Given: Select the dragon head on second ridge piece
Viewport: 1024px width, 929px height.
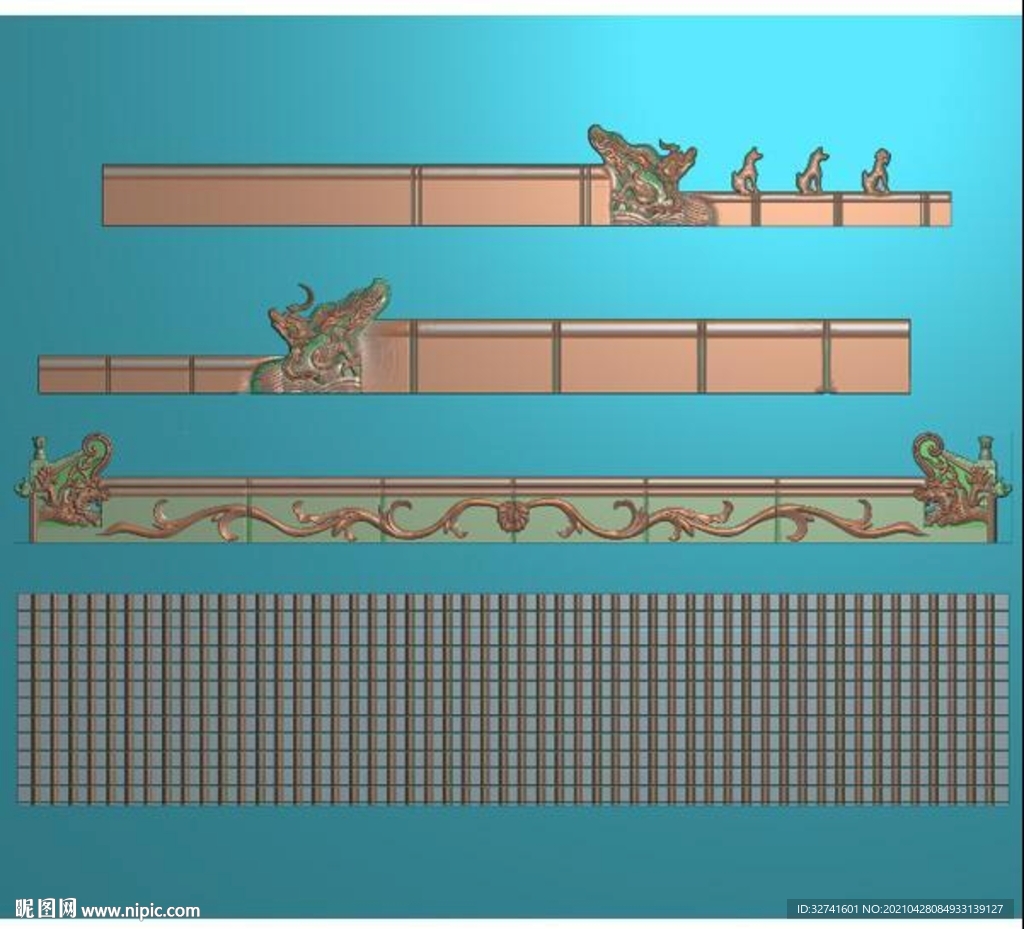Looking at the screenshot, I should click(320, 336).
